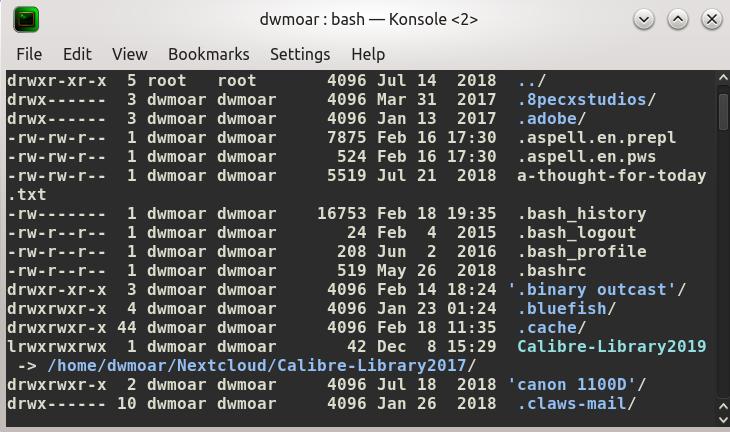
Task: Click the scrollbar down arrow at bottom
Action: point(723,419)
